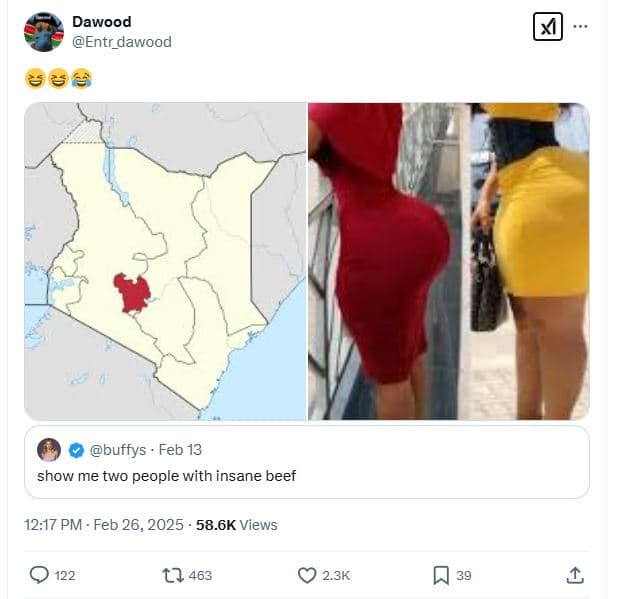
Task: Open the @buffys handle
Action: [118, 450]
